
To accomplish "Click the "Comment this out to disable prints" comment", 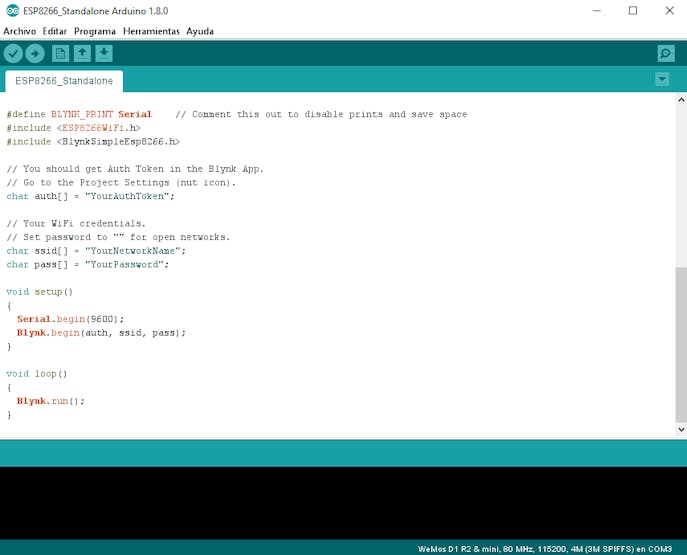I will (x=321, y=114).
